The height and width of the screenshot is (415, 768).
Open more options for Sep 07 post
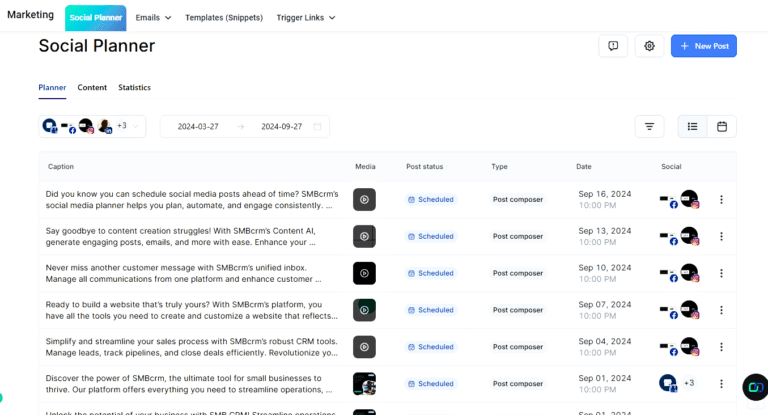[721, 310]
